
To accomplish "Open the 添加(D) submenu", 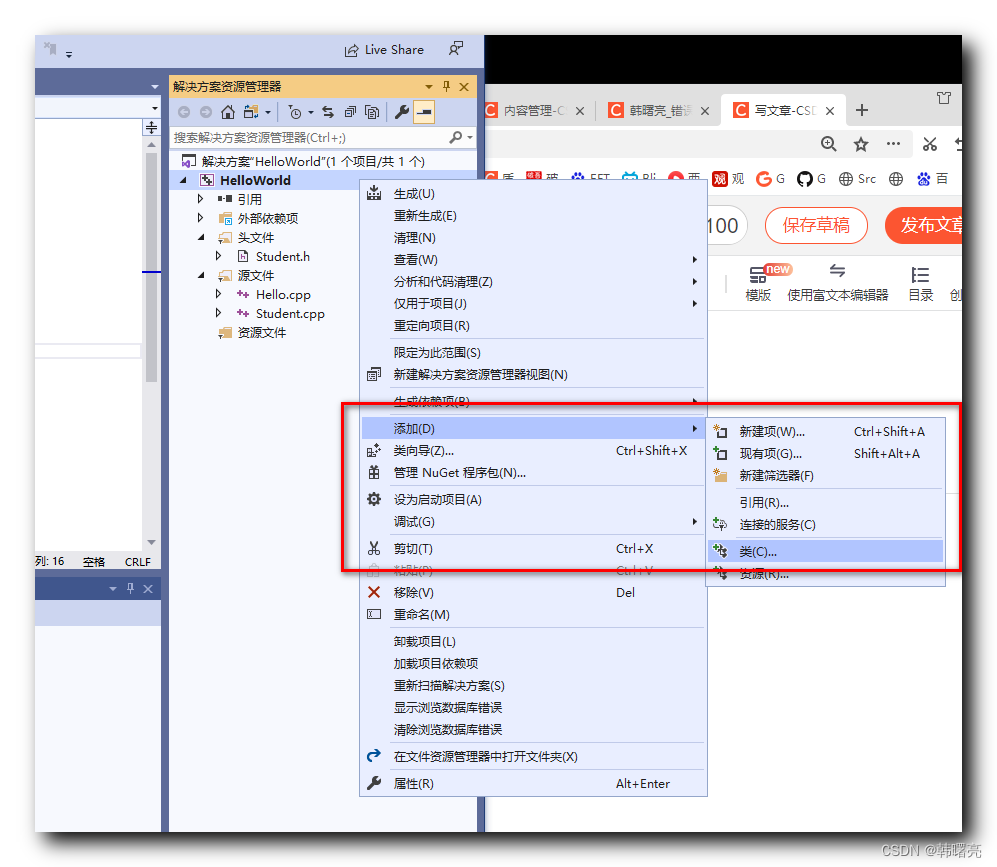I will pos(533,428).
